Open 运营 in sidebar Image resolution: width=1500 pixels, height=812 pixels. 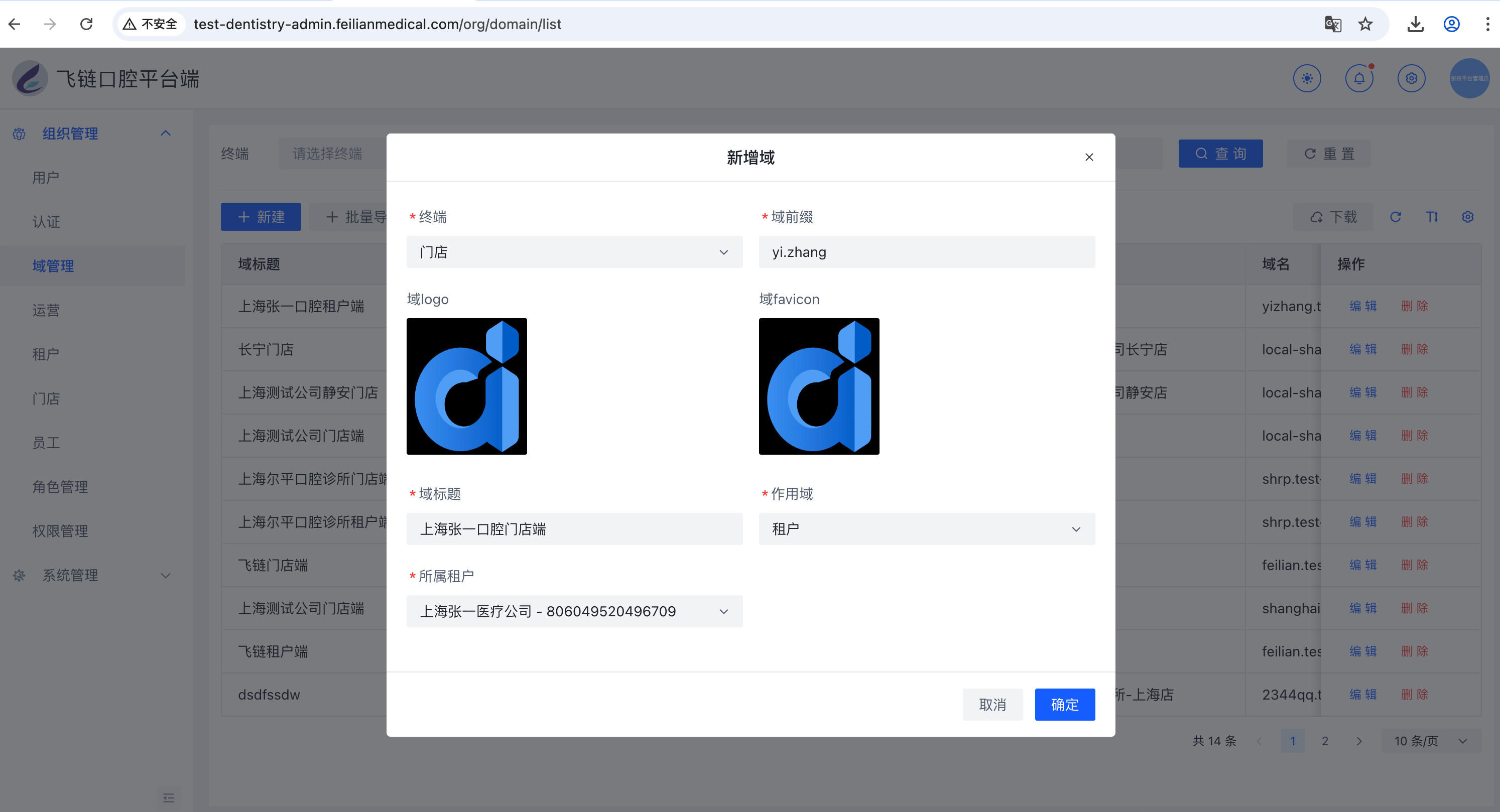click(46, 310)
